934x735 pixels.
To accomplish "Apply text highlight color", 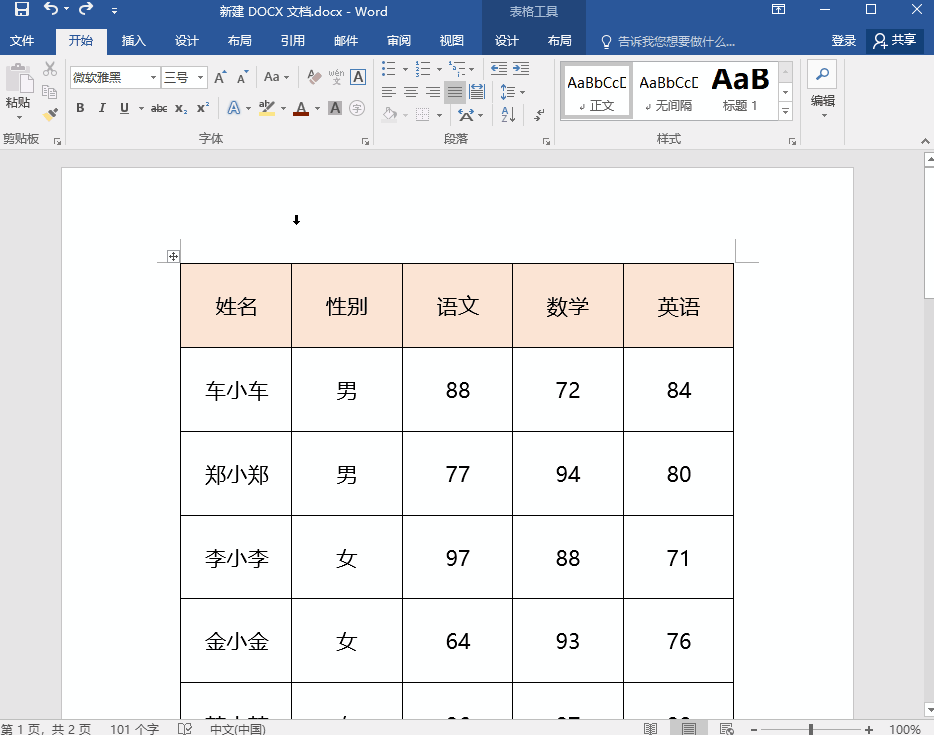I will (x=266, y=108).
